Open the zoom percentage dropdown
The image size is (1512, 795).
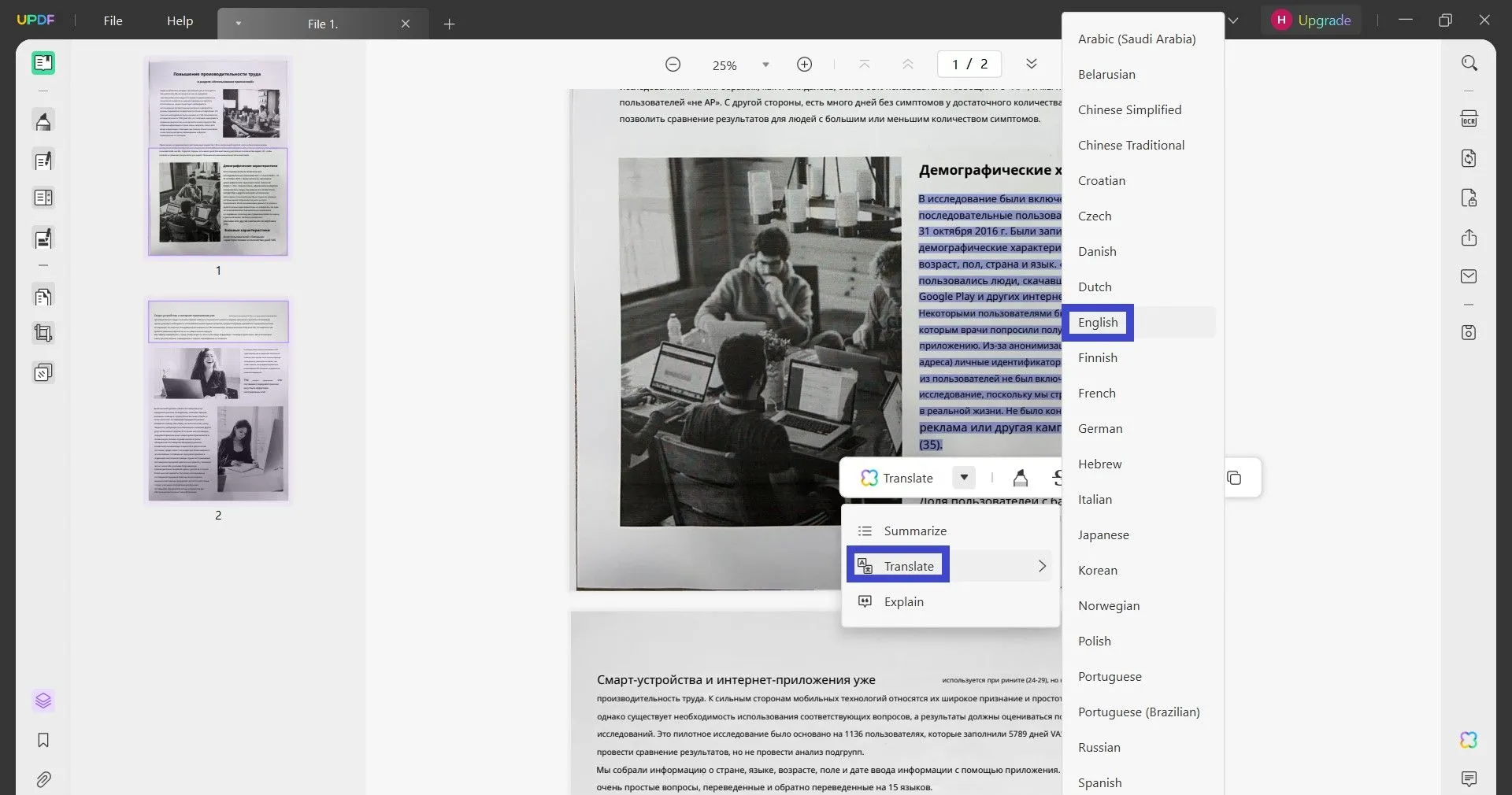(765, 65)
